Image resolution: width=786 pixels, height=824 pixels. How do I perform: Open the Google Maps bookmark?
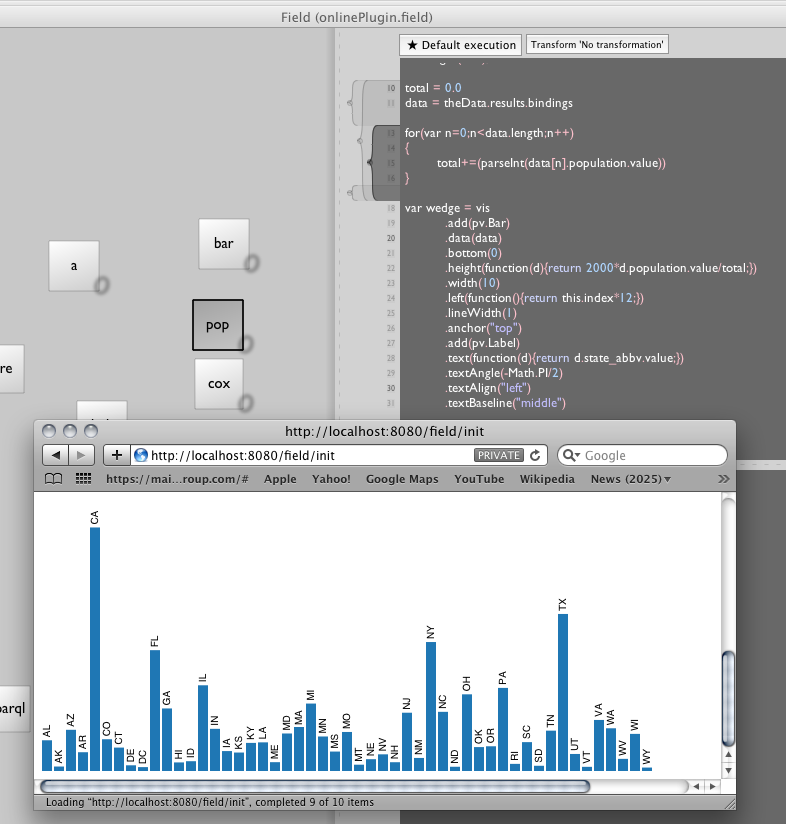pos(401,479)
